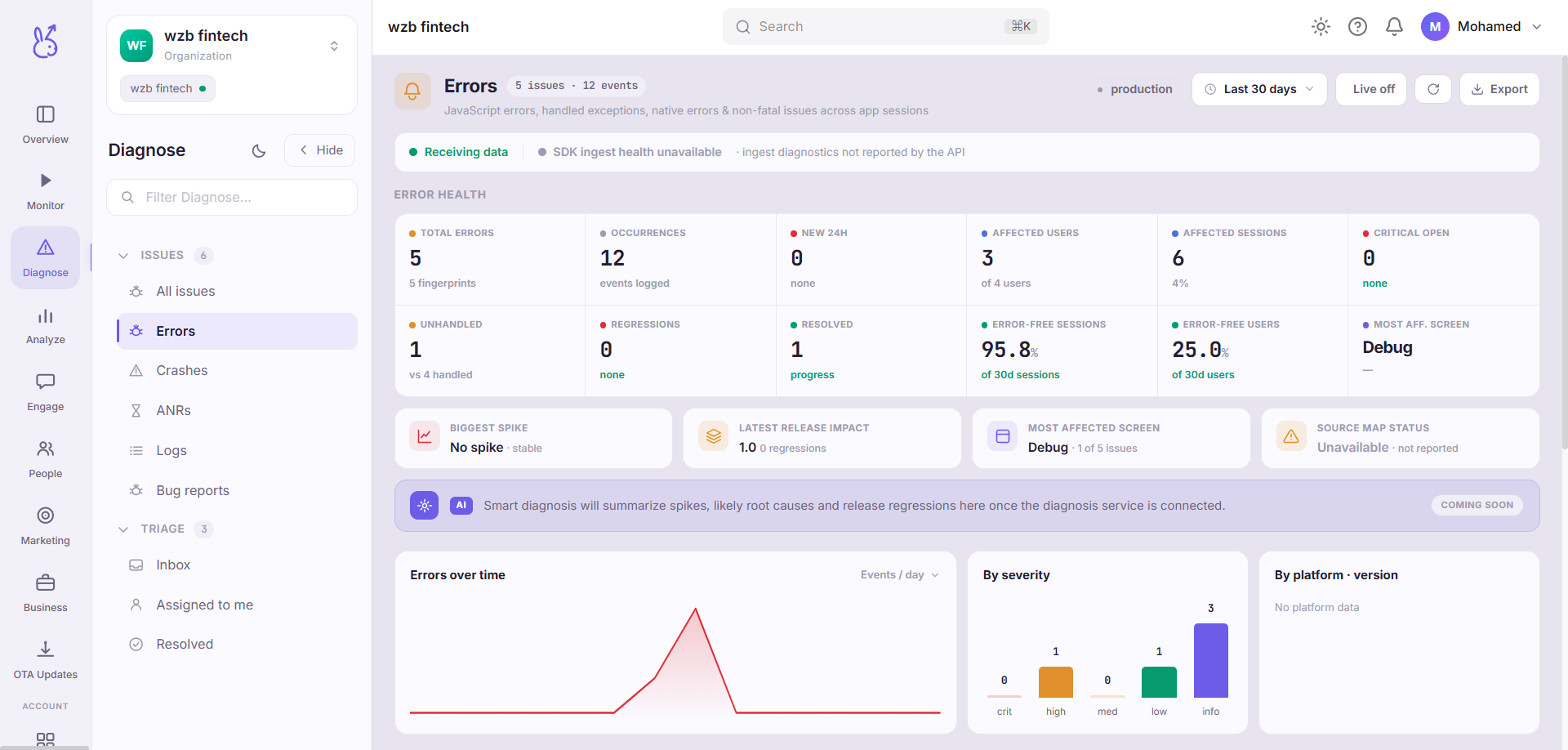Click the wzb fintech project chip
Image resolution: width=1568 pixels, height=750 pixels.
[167, 88]
